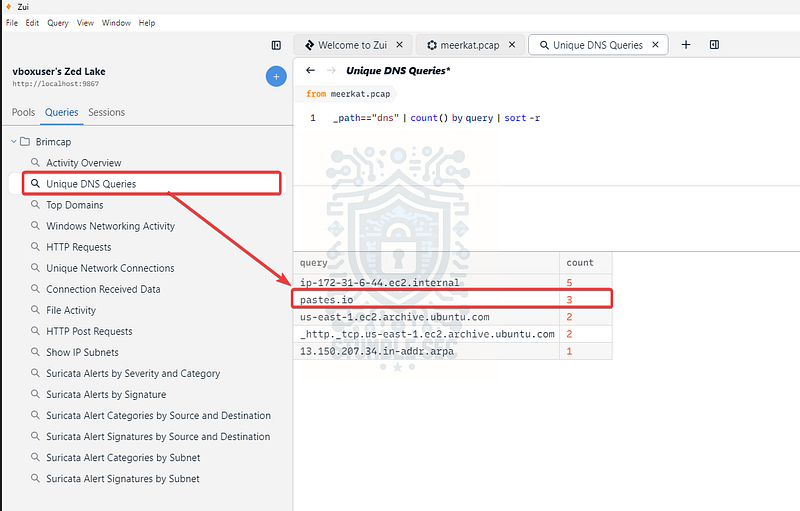
Task: Open the HTTP Requests query
Action: click(79, 247)
